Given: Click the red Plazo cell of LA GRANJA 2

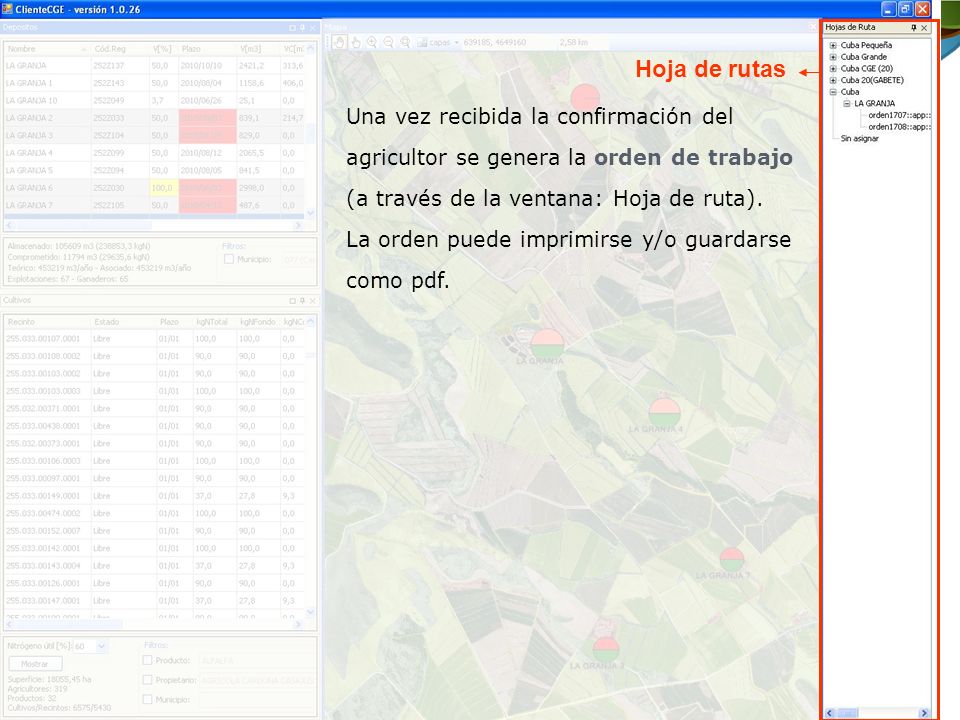Looking at the screenshot, I should pos(208,118).
